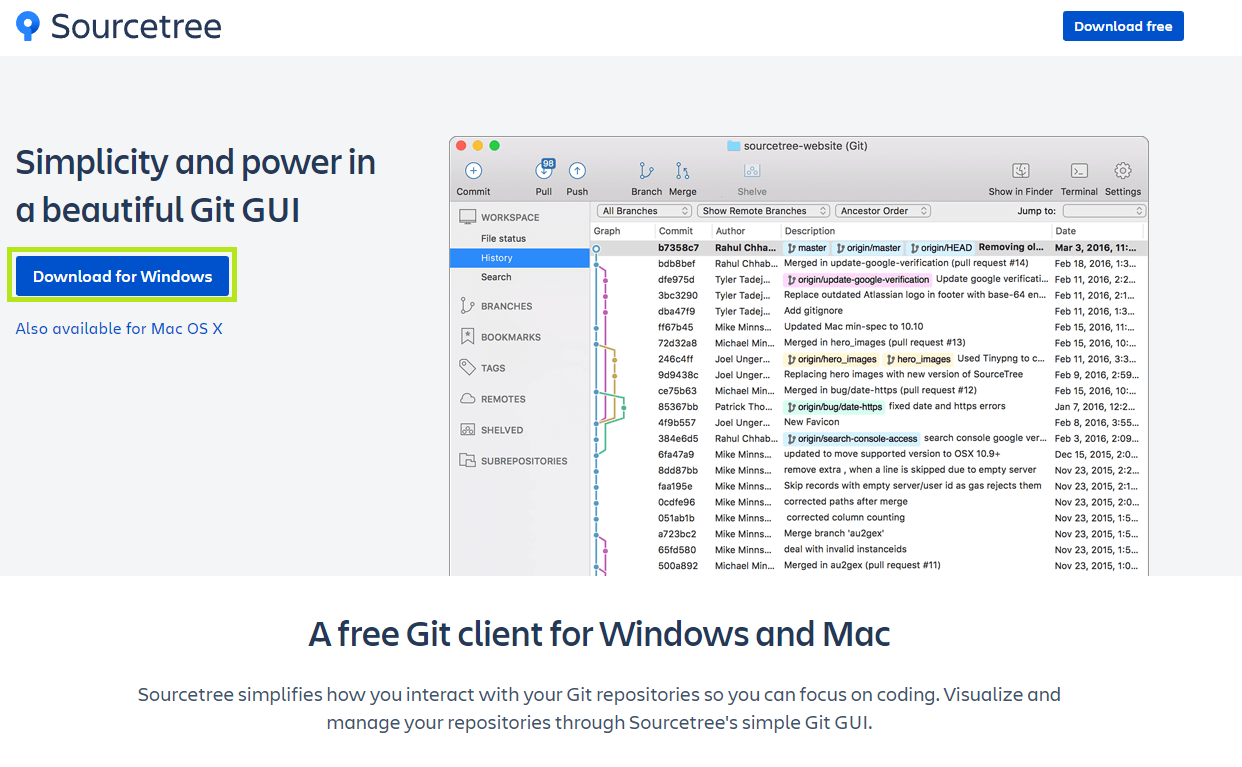
Task: Click origin/search-console-access branch label
Action: pyautogui.click(x=852, y=439)
